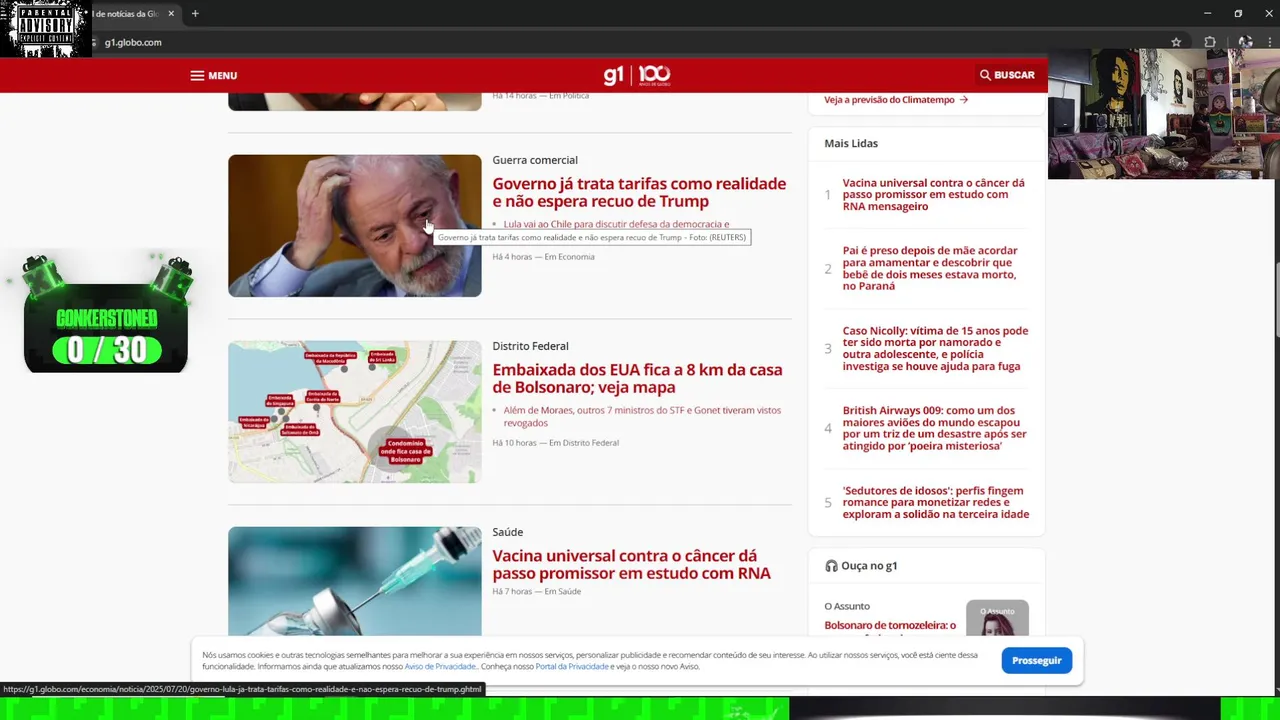Click the vaccine syringe thumbnail
Screen dimensions: 1280x720
pyautogui.click(x=354, y=581)
